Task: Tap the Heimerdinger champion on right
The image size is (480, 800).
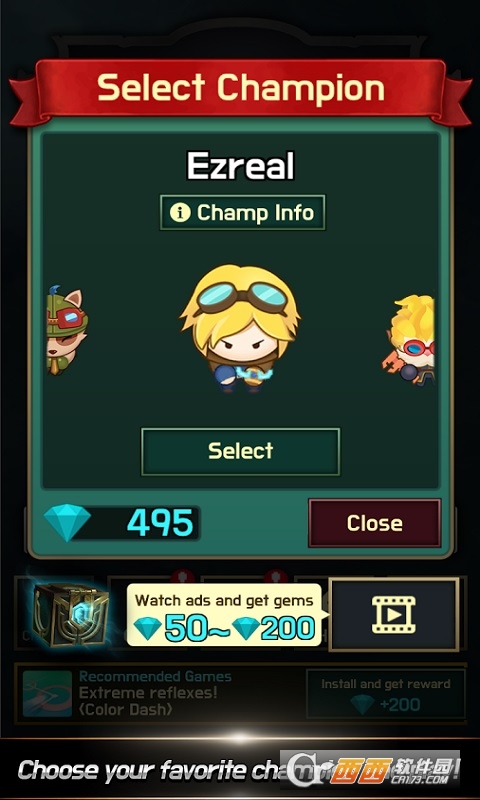Action: coord(409,340)
